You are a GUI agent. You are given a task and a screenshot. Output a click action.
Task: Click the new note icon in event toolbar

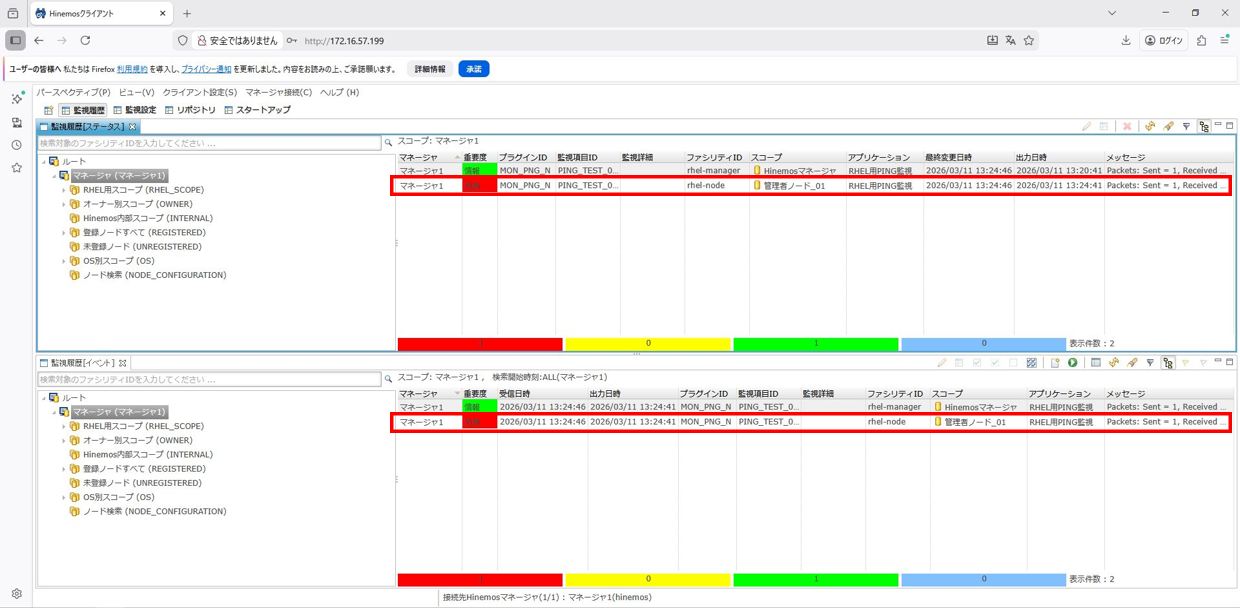[1054, 363]
